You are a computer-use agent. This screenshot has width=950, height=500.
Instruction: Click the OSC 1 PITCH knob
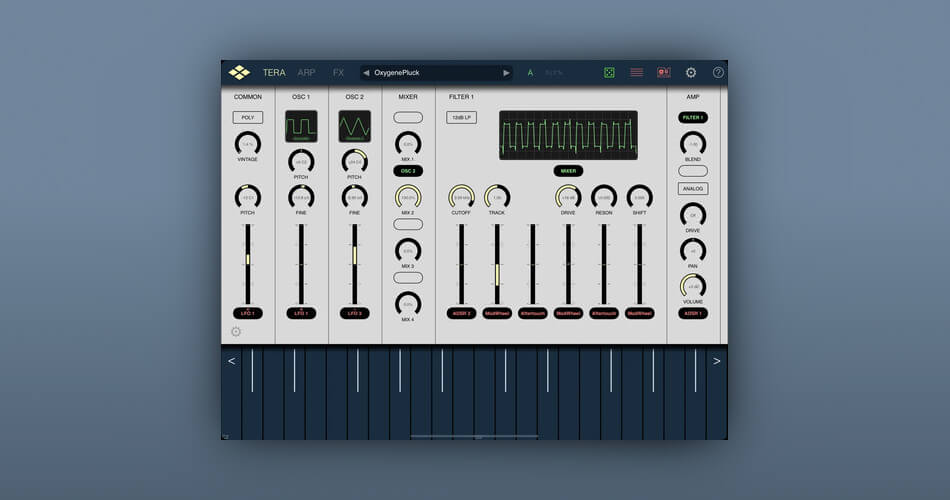tap(301, 162)
